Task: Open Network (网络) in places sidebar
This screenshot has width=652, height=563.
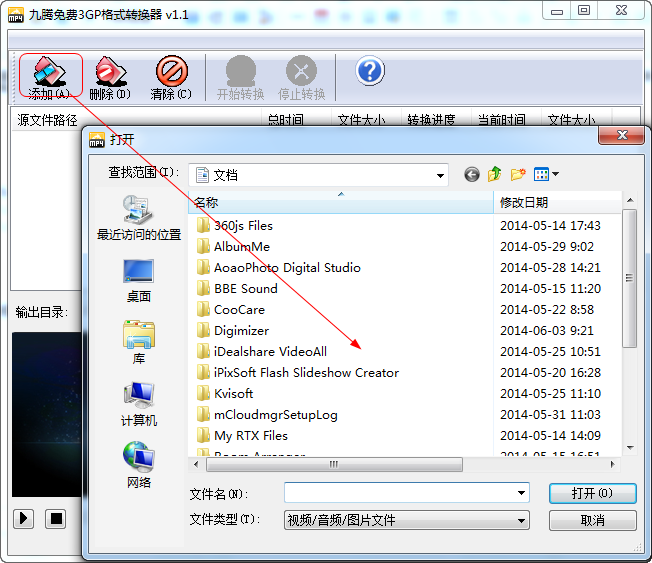Action: click(x=139, y=467)
